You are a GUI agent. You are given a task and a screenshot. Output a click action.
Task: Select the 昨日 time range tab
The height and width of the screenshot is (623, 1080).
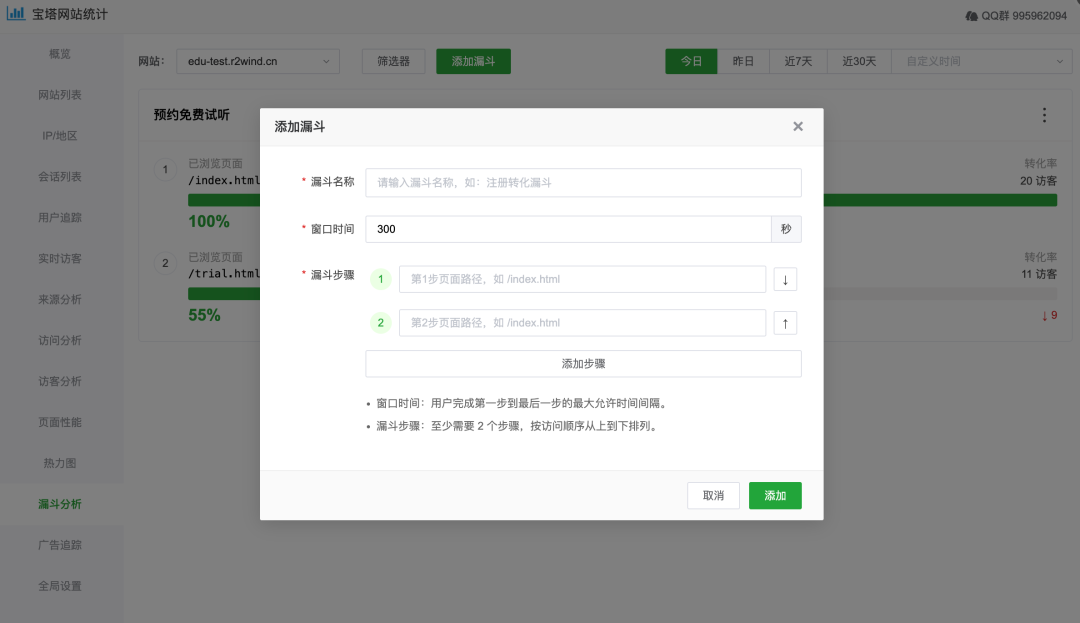(742, 61)
